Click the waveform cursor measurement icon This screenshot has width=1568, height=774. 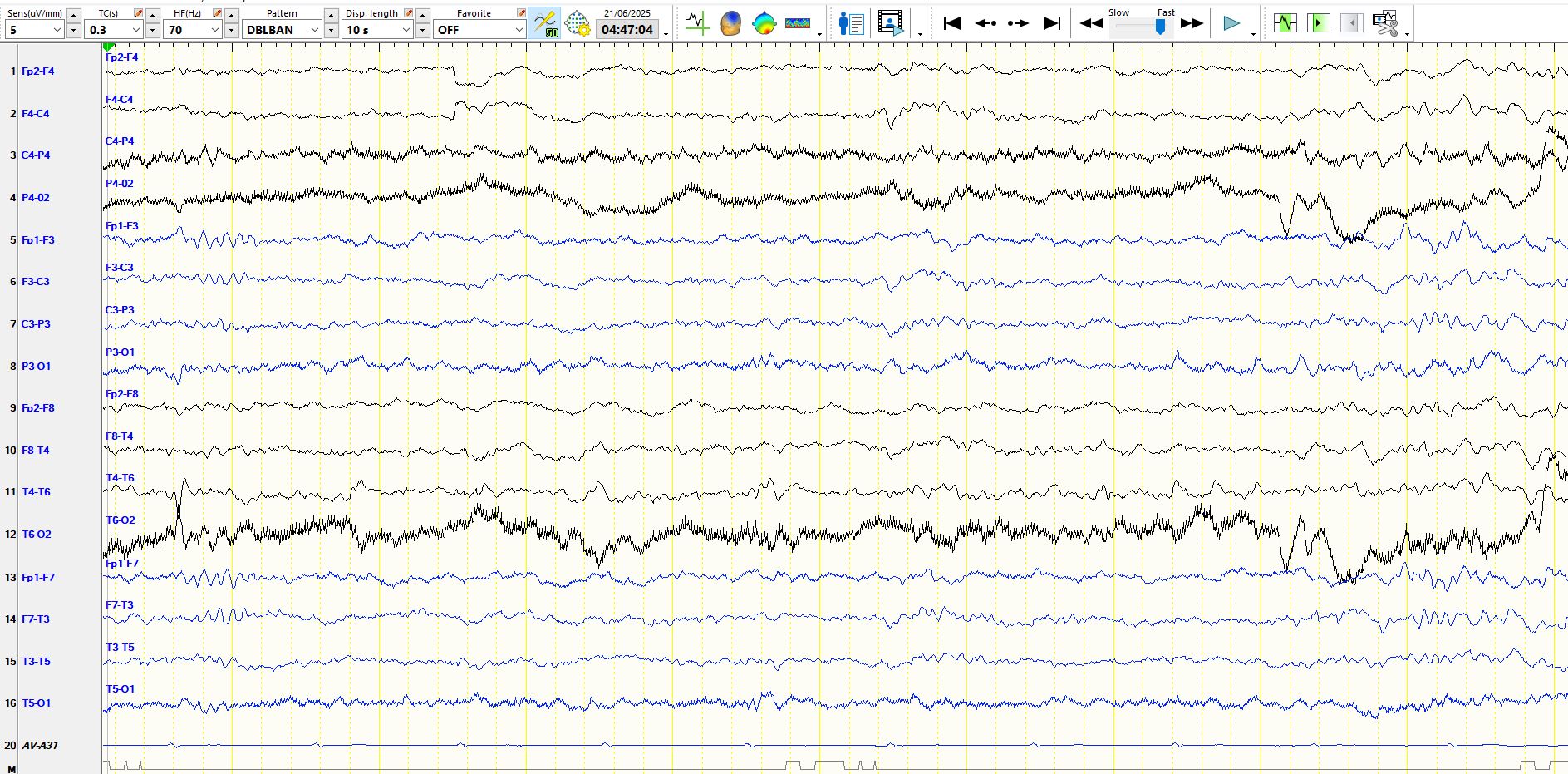click(x=696, y=23)
